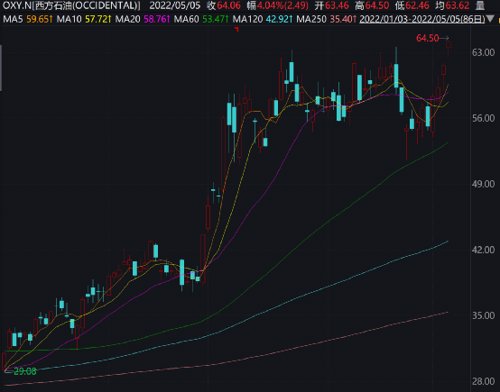
Task: Select the MA20 indicator label
Action: (128, 19)
